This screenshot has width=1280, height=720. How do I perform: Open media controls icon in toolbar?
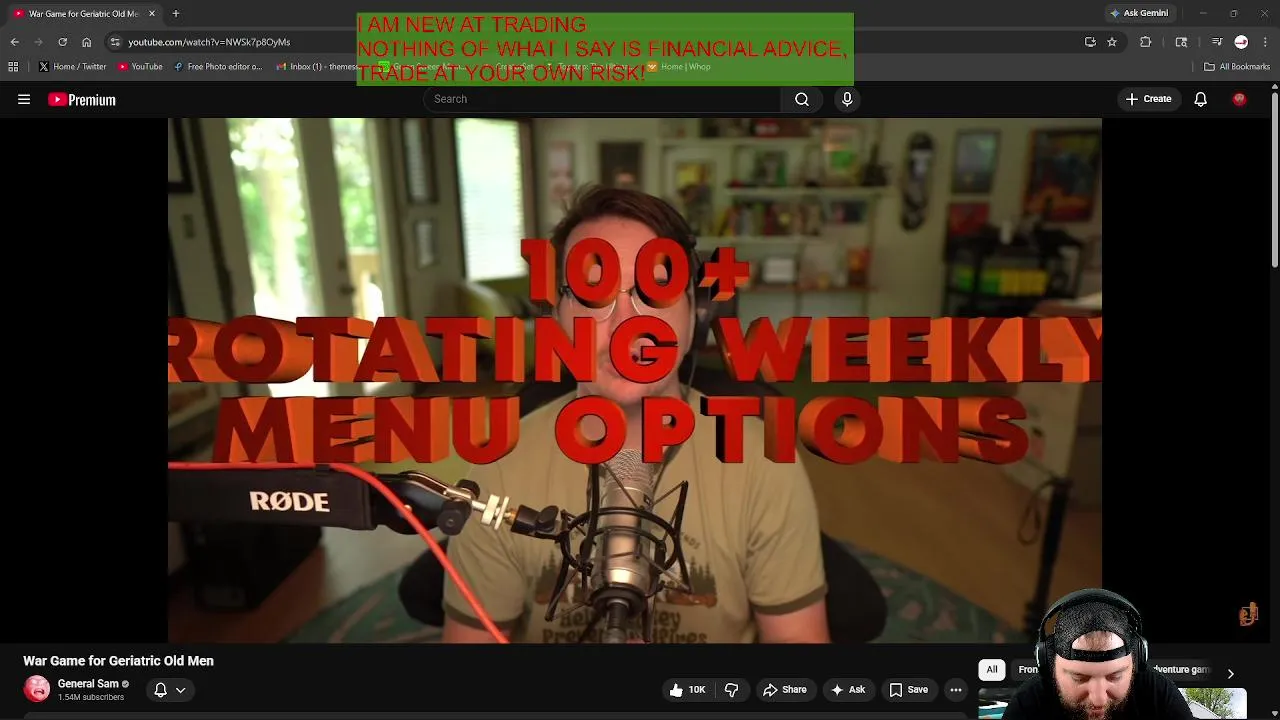1216,42
